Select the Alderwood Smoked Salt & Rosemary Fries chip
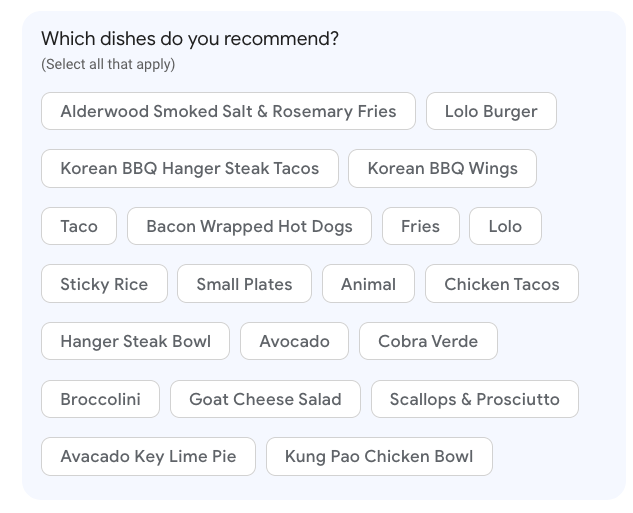The height and width of the screenshot is (513, 633). click(x=228, y=111)
